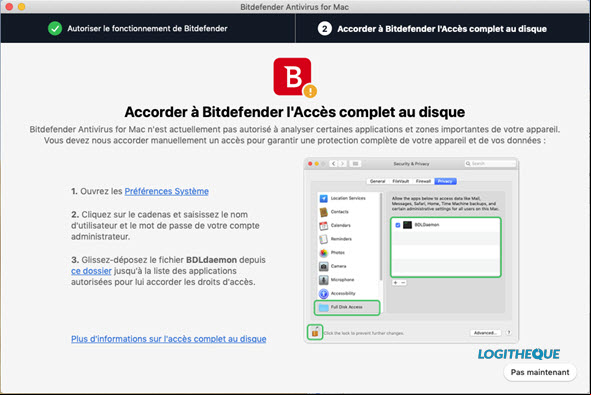The width and height of the screenshot is (591, 395).
Task: Open the Préférences Système link
Action: pos(167,191)
